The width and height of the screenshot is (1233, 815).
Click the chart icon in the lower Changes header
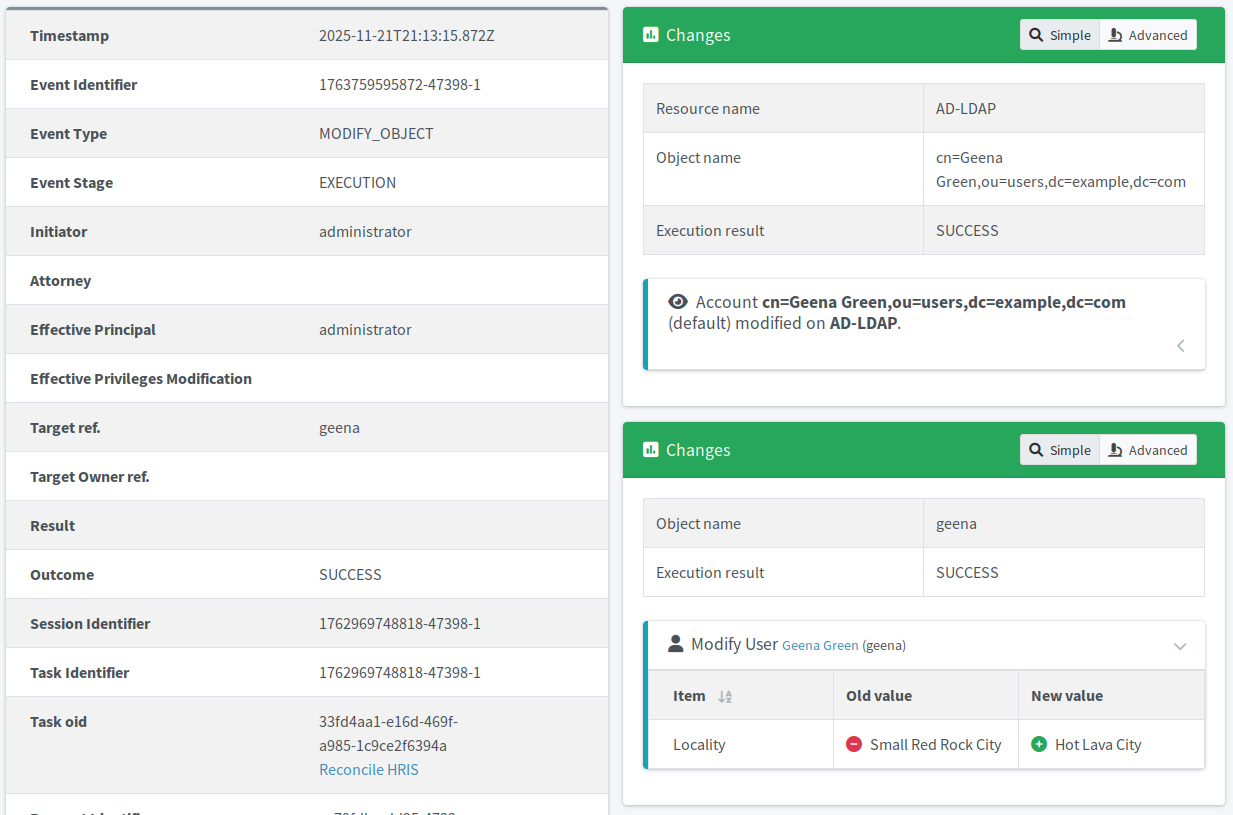(x=651, y=449)
